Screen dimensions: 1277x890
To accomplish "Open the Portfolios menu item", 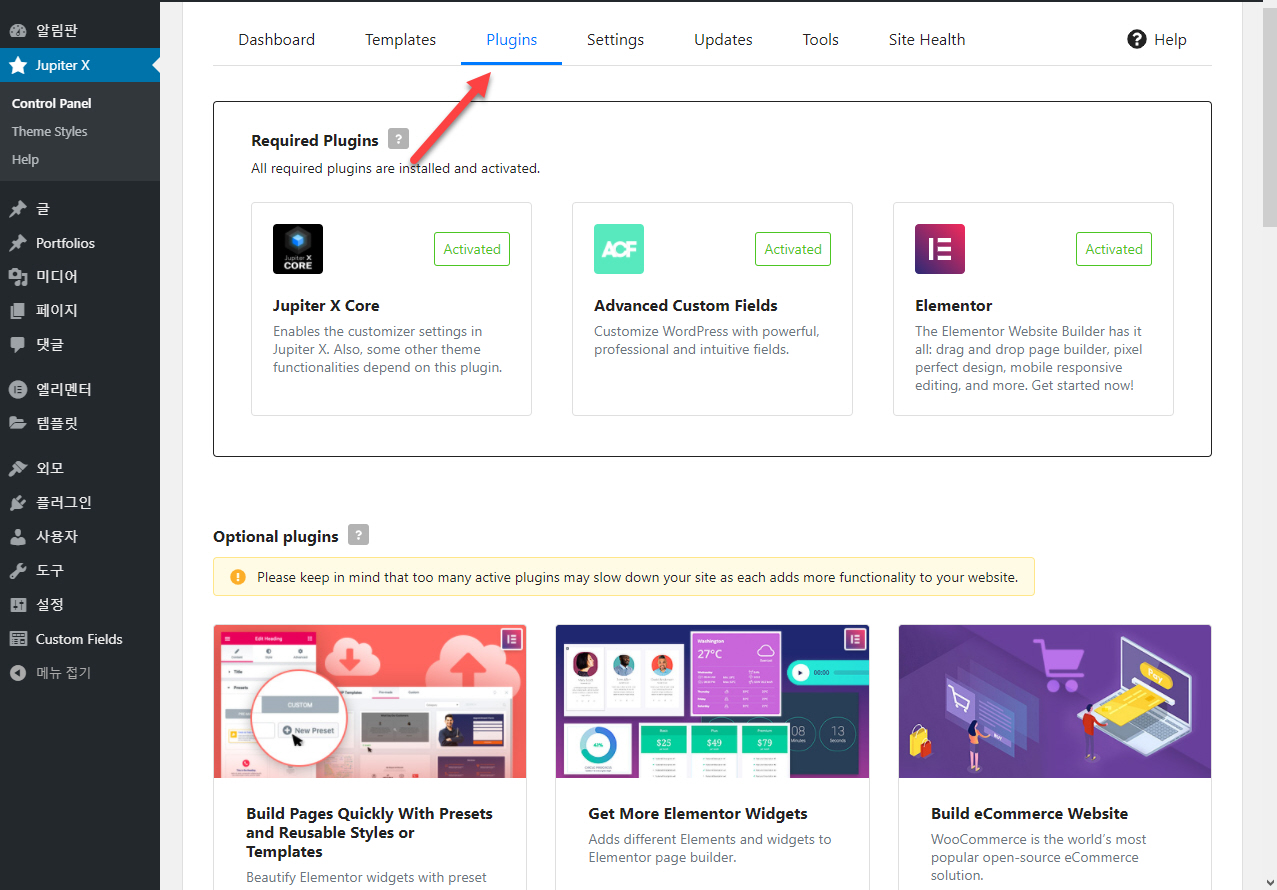I will (66, 243).
